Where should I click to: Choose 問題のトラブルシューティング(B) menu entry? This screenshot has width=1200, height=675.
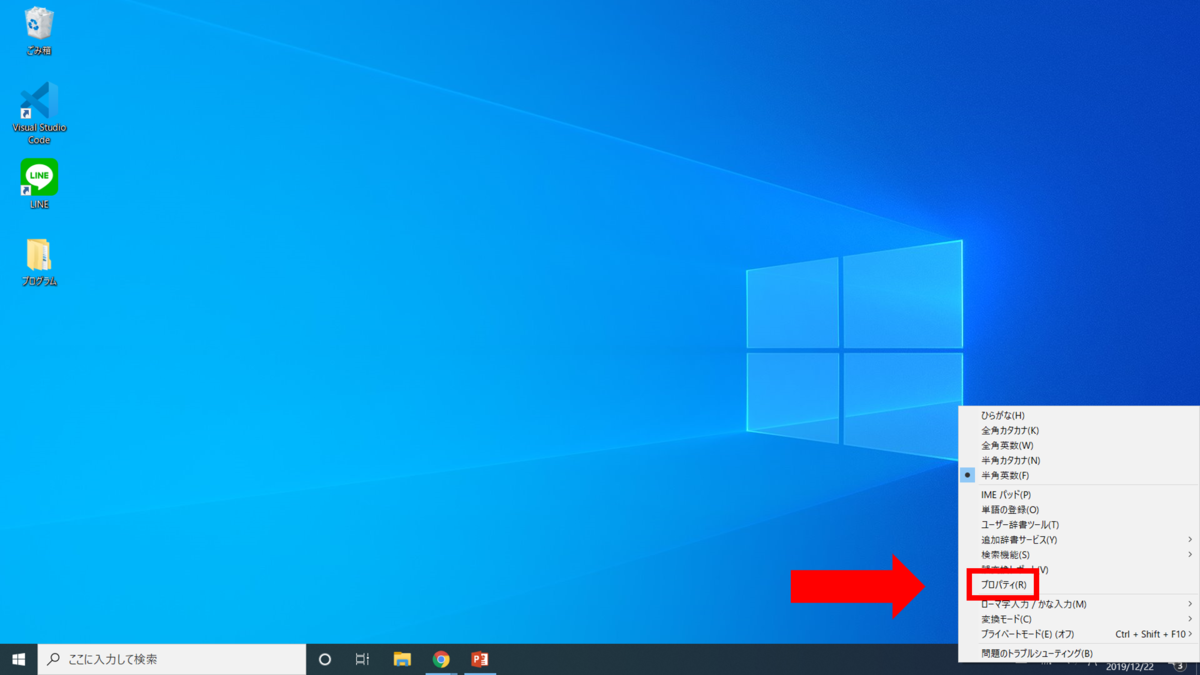(x=1079, y=653)
